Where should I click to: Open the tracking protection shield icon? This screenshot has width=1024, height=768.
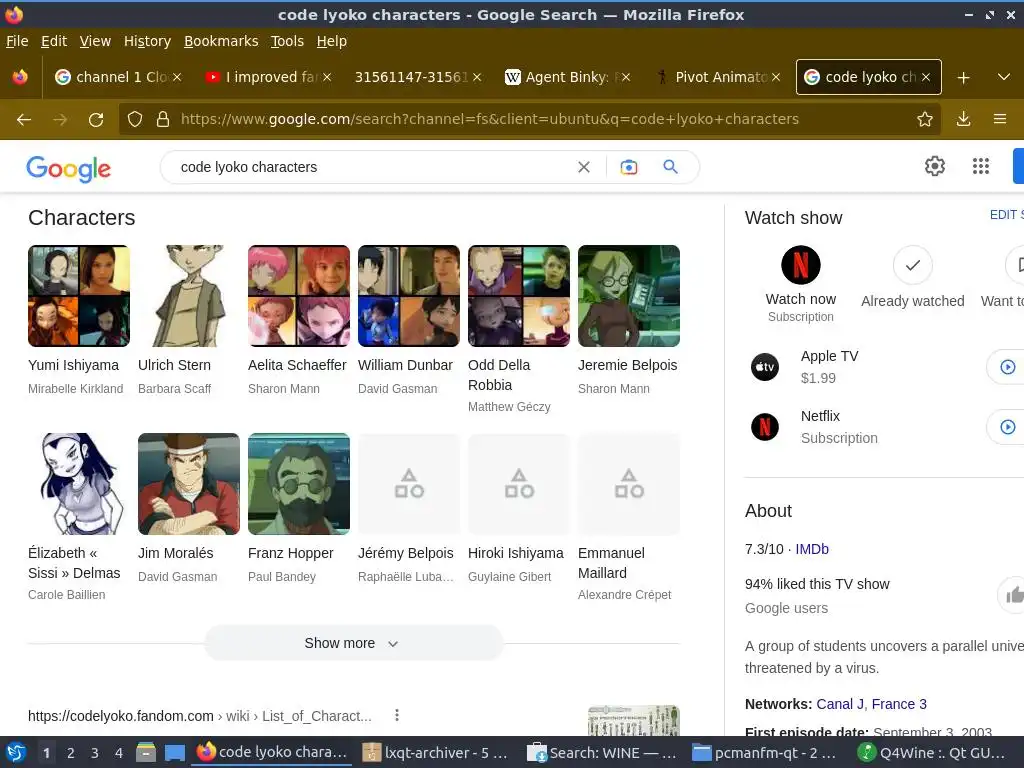coord(135,120)
